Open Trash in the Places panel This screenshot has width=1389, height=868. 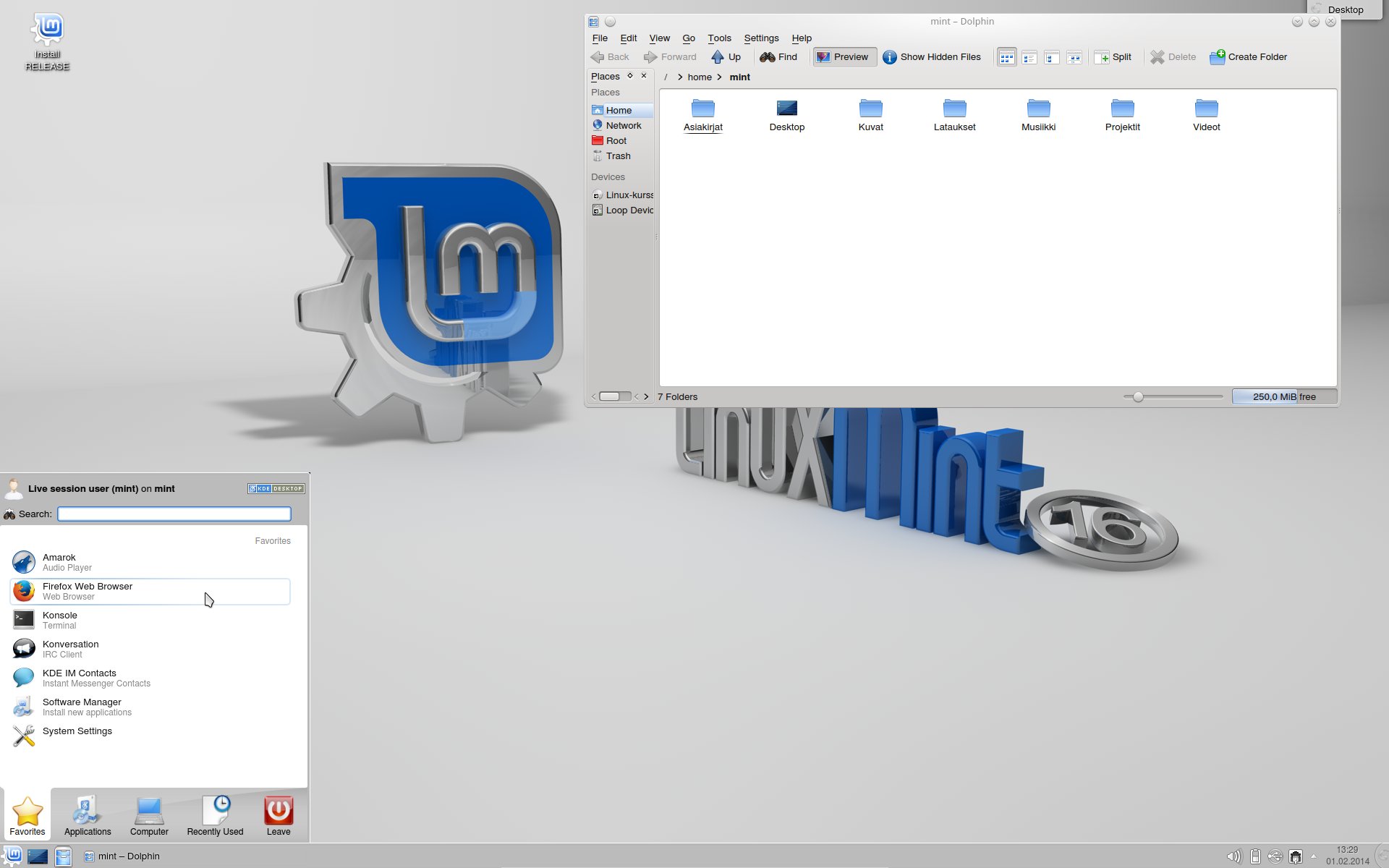[x=621, y=156]
